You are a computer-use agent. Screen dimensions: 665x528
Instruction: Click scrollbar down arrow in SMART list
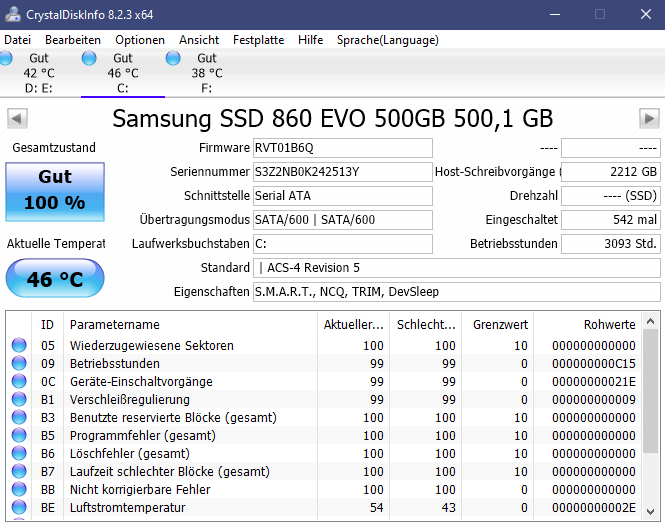point(651,511)
